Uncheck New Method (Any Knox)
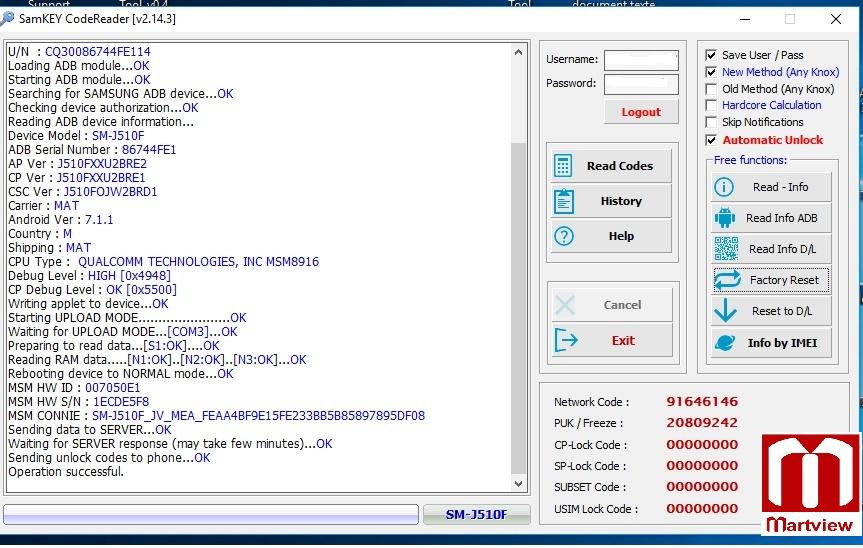Screen dimensions: 863x548 [x=711, y=72]
